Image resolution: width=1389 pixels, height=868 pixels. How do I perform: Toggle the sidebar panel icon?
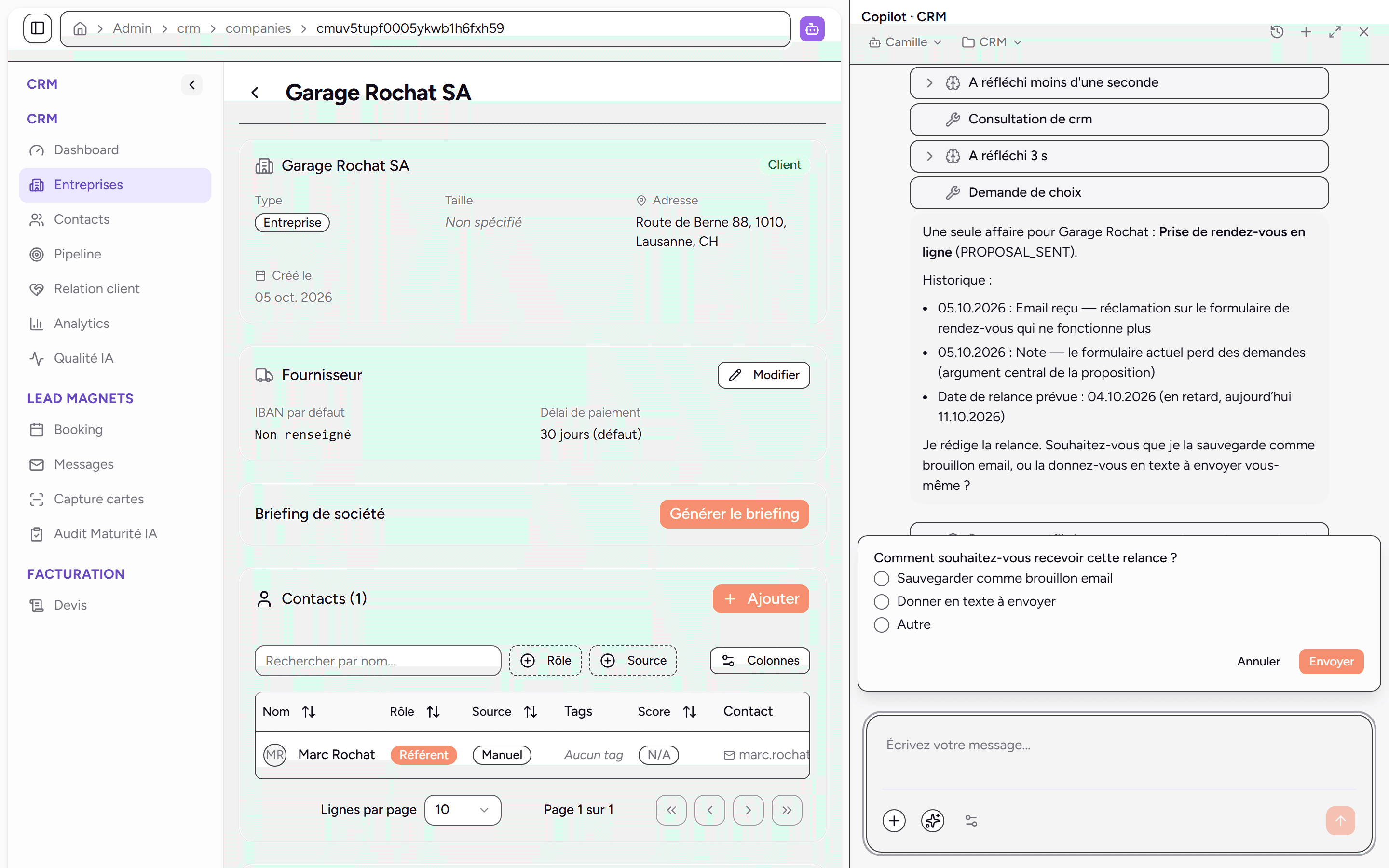pyautogui.click(x=37, y=28)
